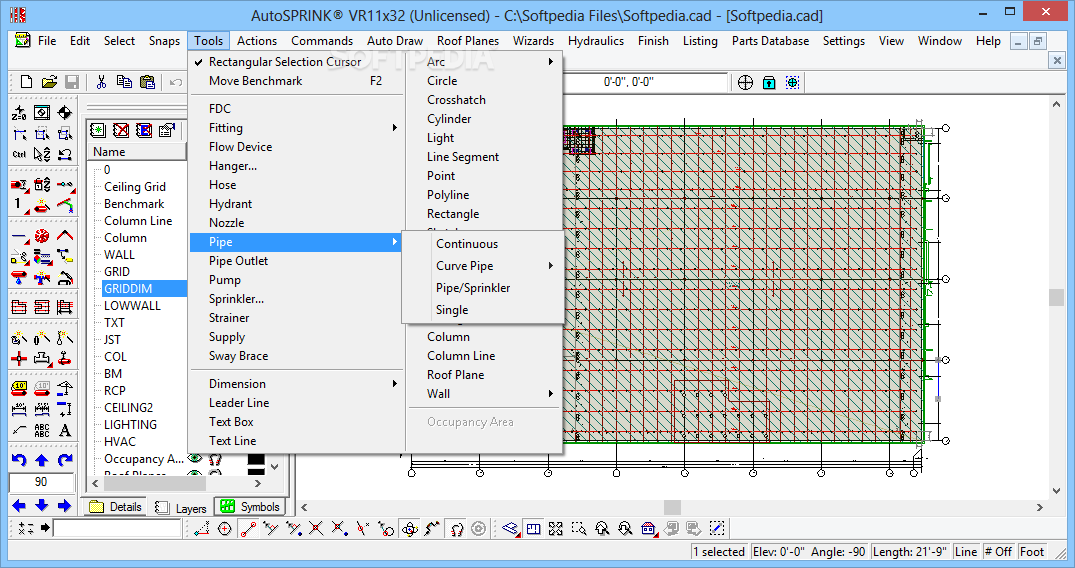The image size is (1075, 568).
Task: Click the blue right arrow nudge button
Action: (x=64, y=506)
